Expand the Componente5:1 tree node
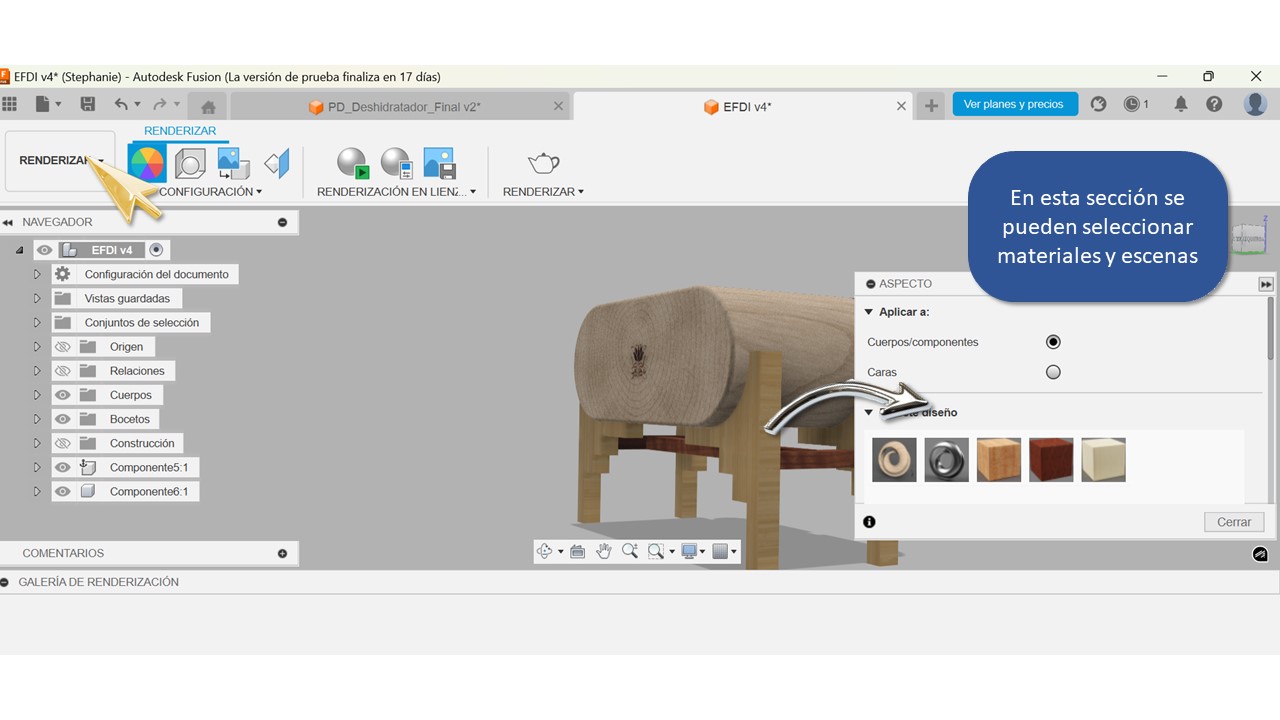 (x=38, y=467)
